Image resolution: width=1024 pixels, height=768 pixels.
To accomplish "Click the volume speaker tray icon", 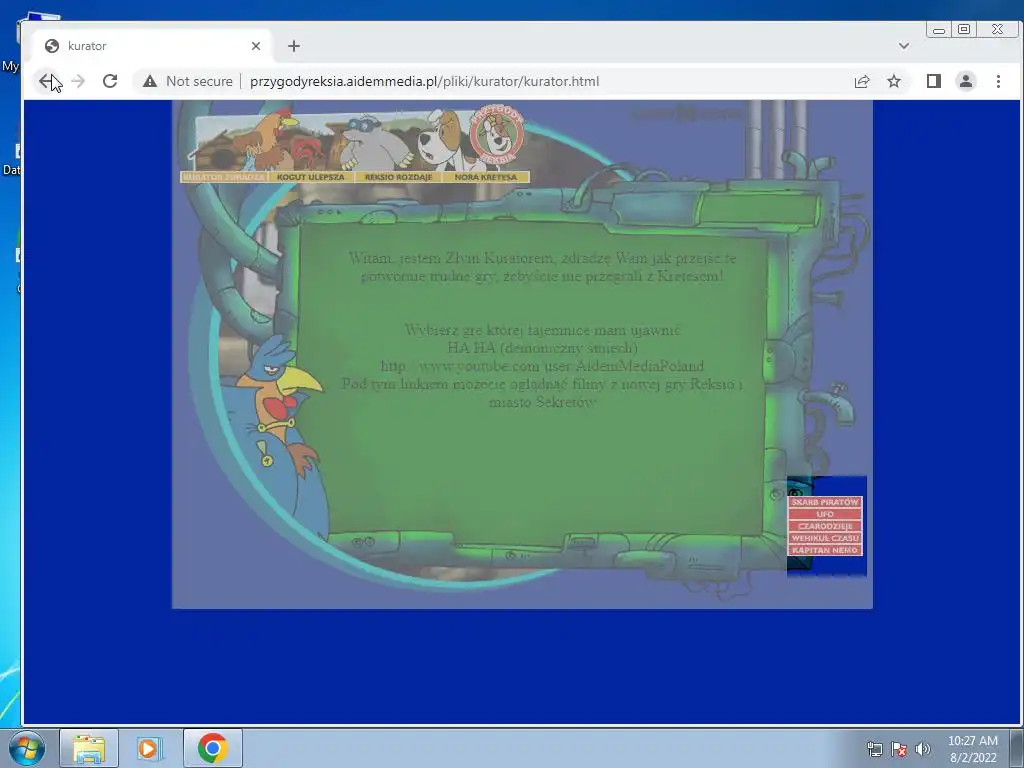I will pyautogui.click(x=923, y=749).
